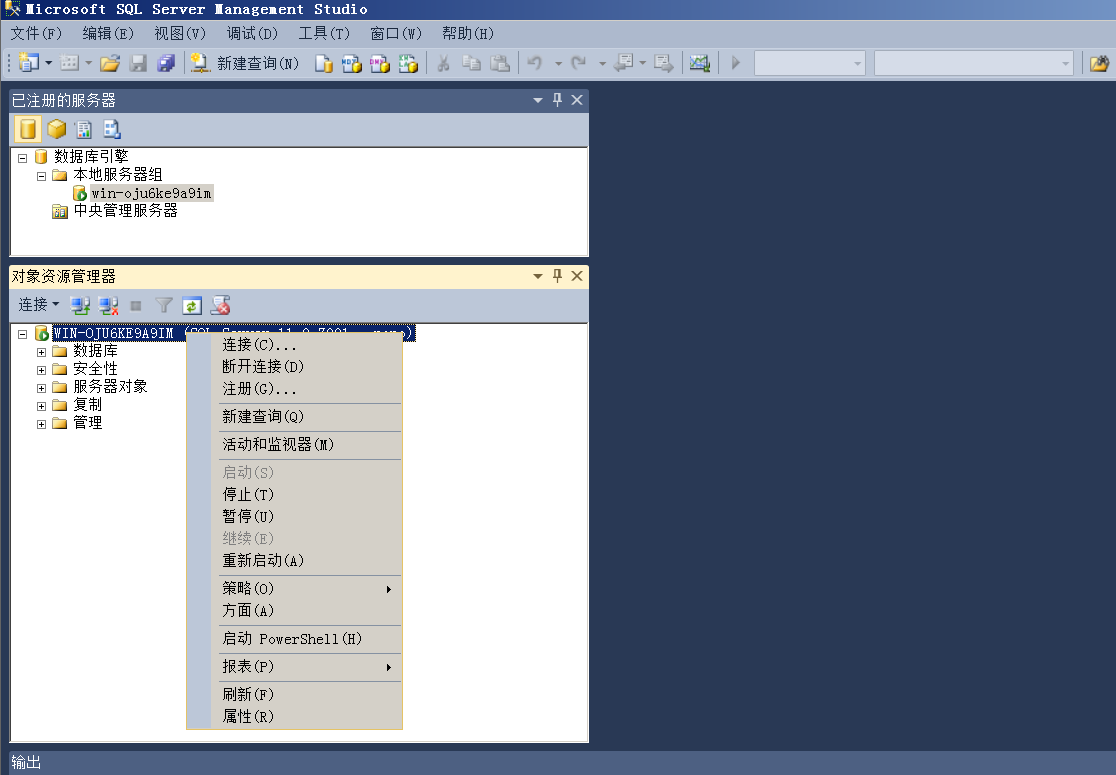Click the Cut scissors icon
This screenshot has height=775, width=1116.
tap(443, 63)
